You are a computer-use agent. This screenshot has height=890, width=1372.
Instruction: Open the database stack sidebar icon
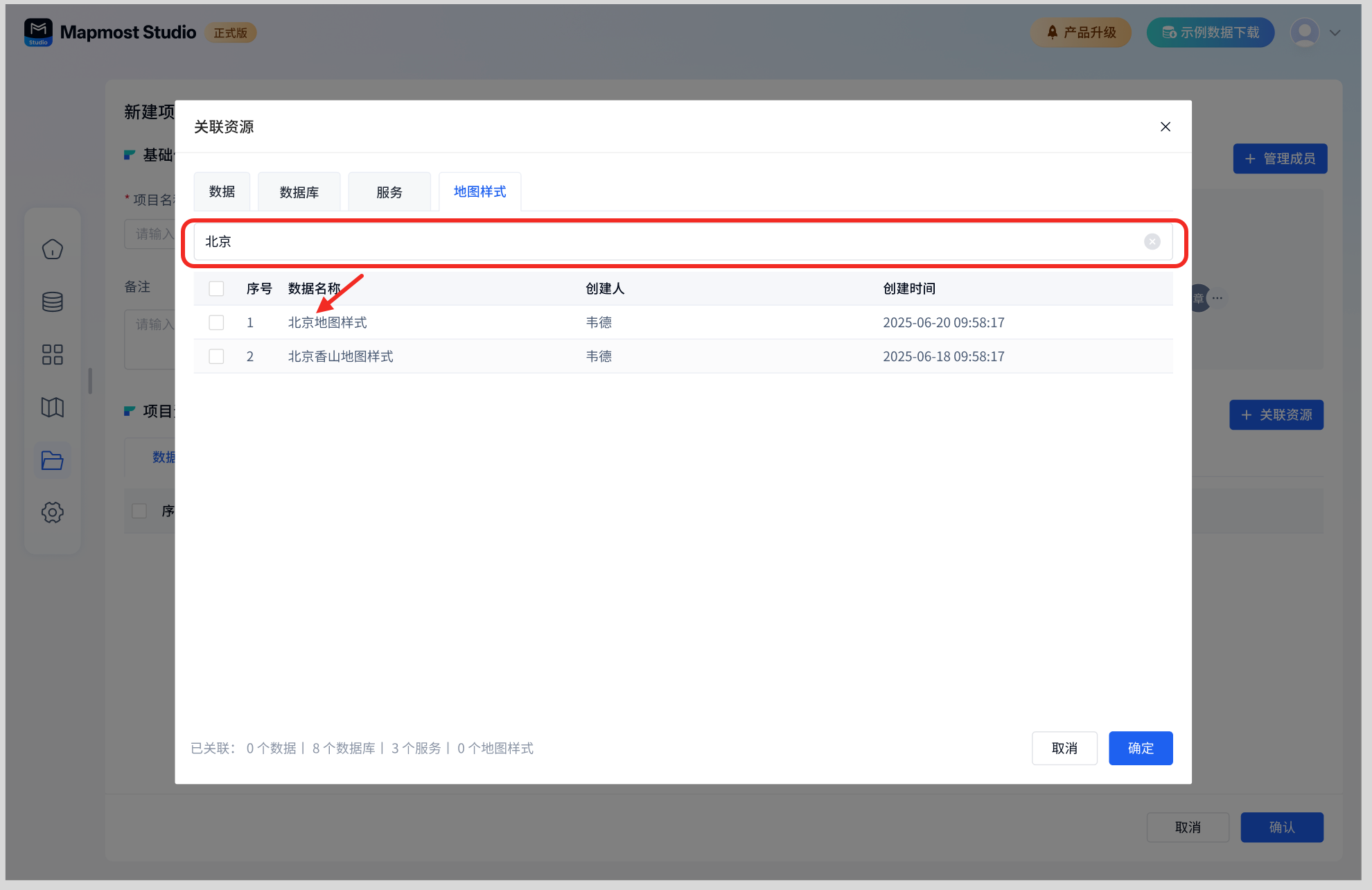point(53,302)
